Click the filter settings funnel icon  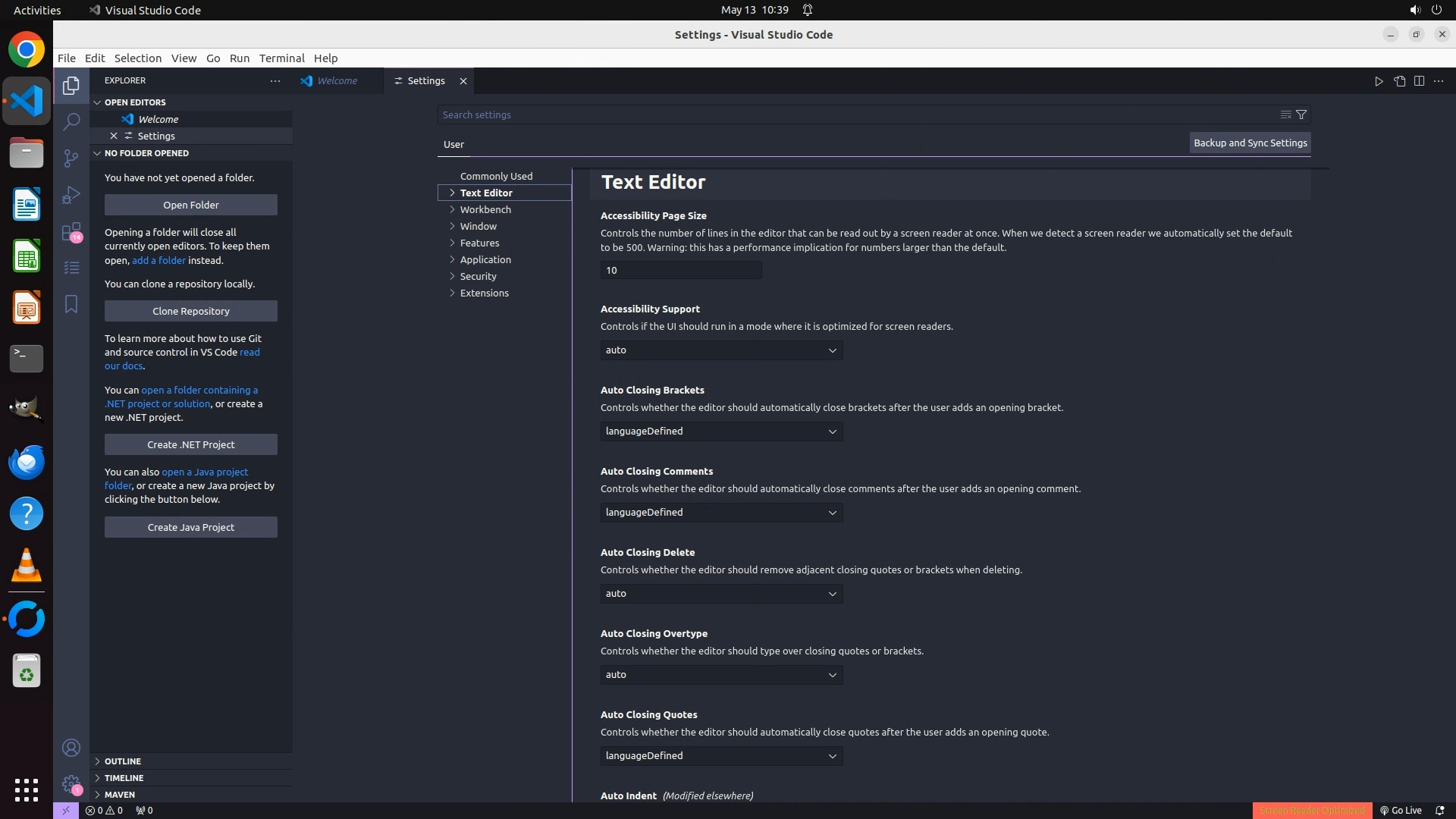click(x=1301, y=115)
